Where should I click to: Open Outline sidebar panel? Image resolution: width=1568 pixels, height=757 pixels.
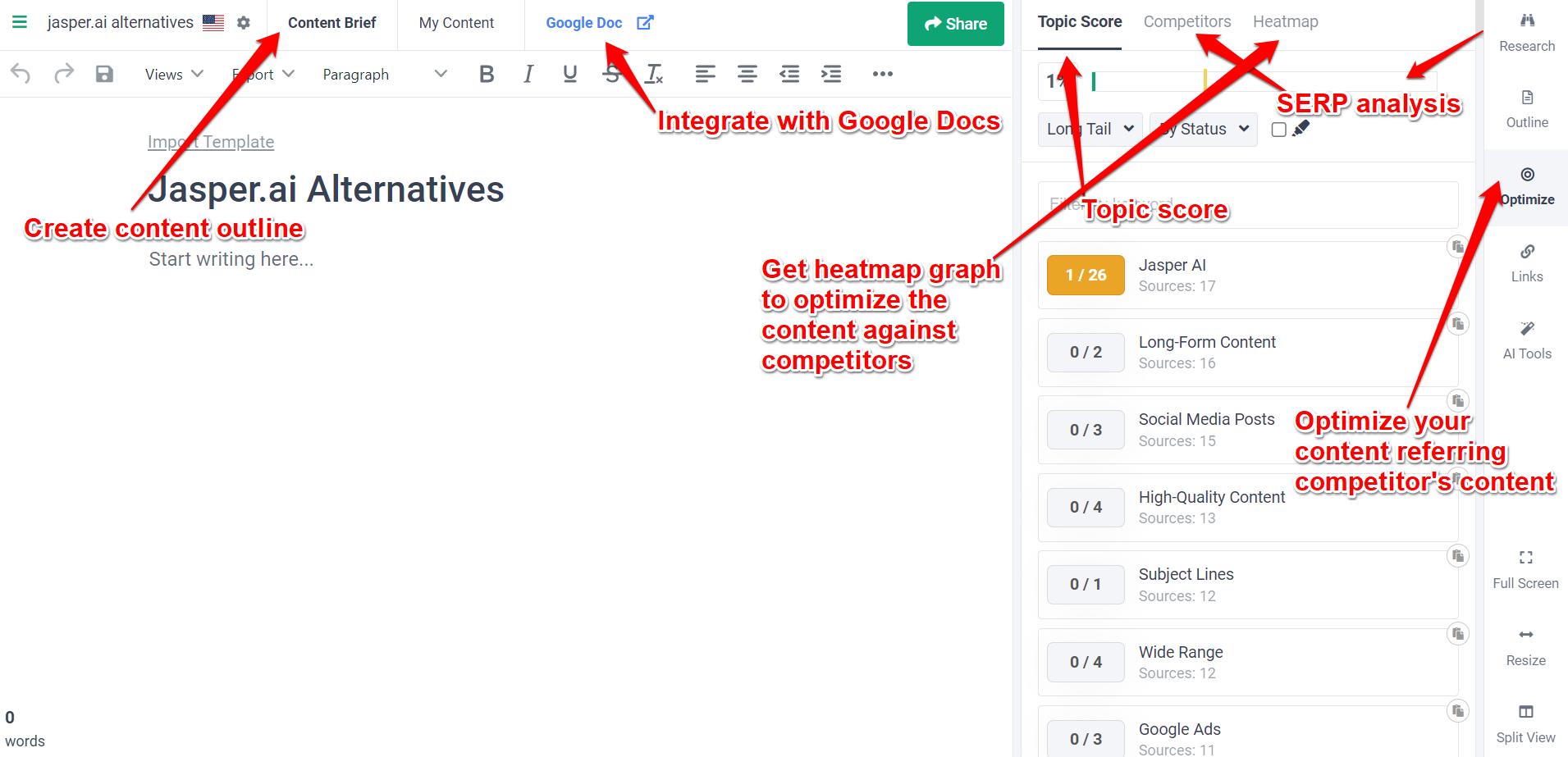tap(1527, 109)
